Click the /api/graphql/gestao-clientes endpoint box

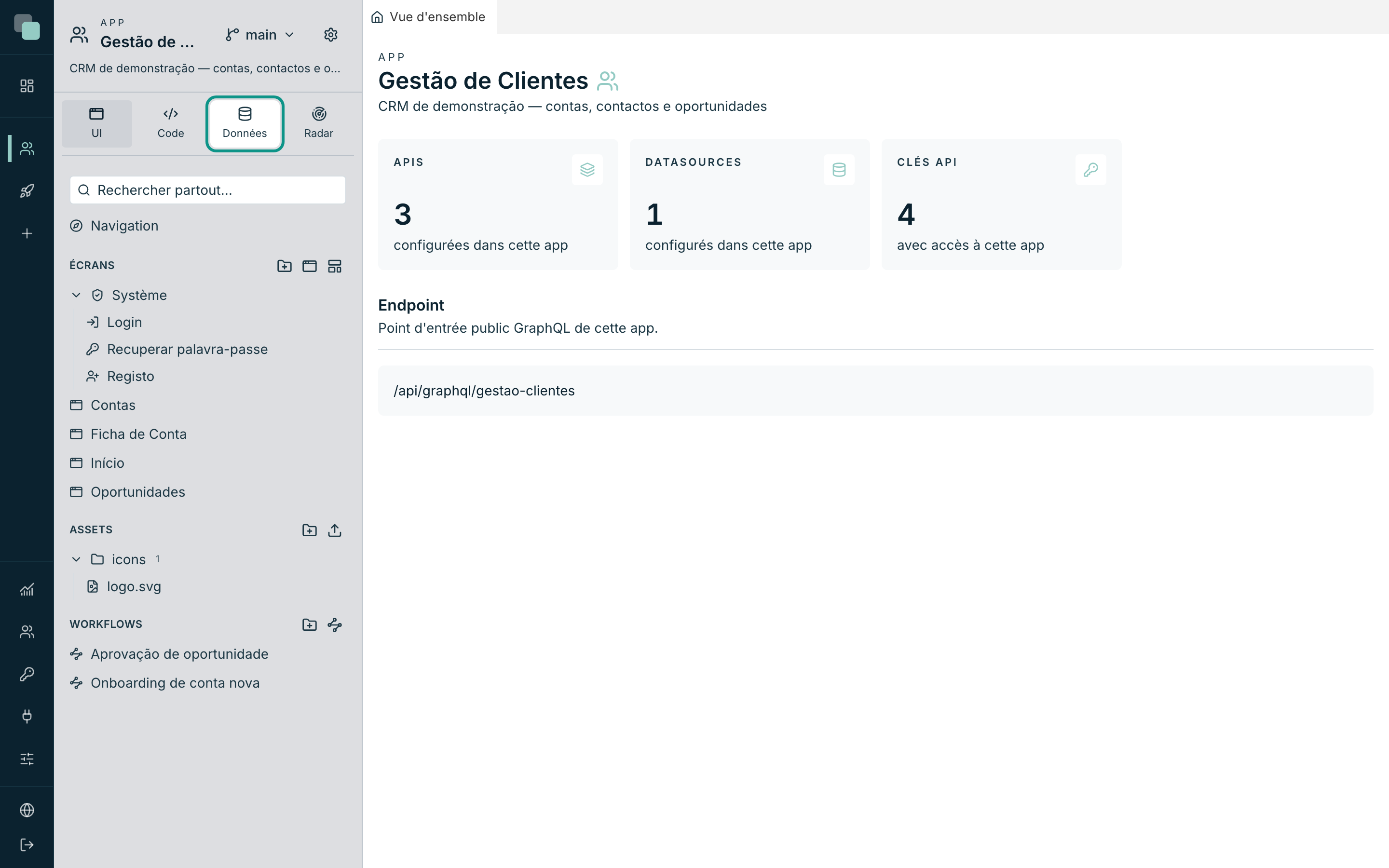(875, 391)
